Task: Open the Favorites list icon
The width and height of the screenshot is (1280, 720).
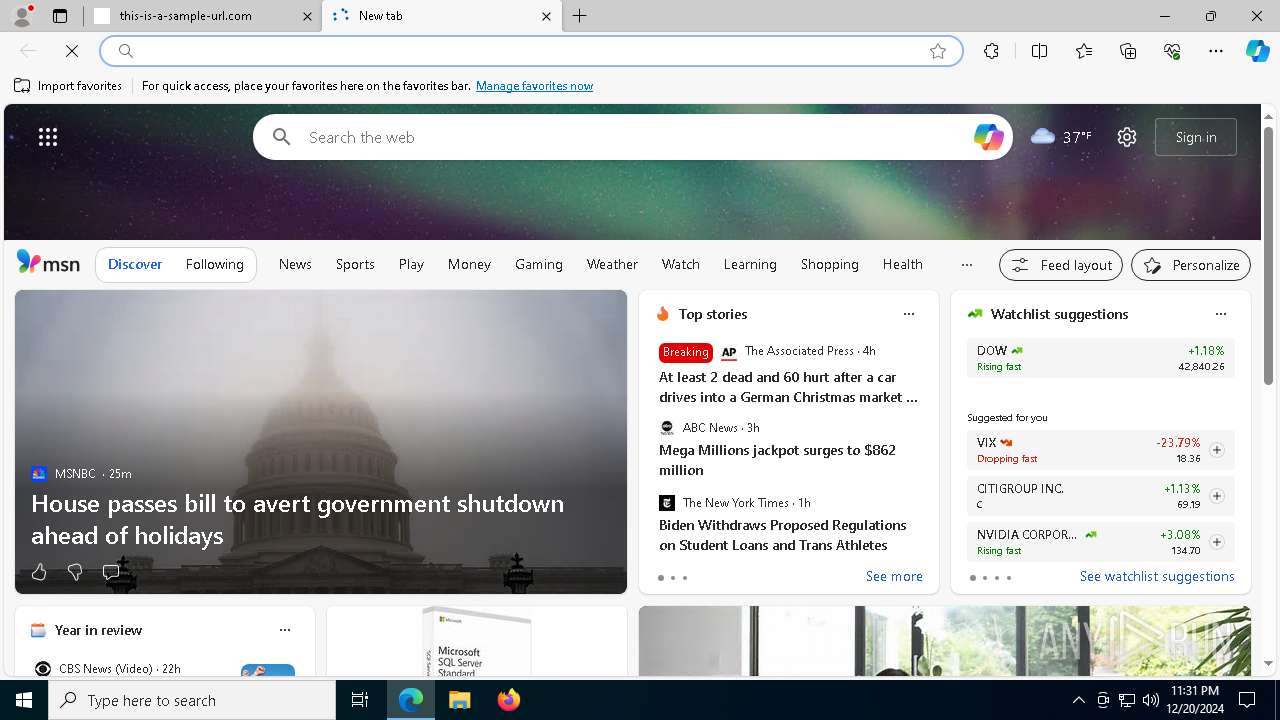Action: coord(1084,51)
